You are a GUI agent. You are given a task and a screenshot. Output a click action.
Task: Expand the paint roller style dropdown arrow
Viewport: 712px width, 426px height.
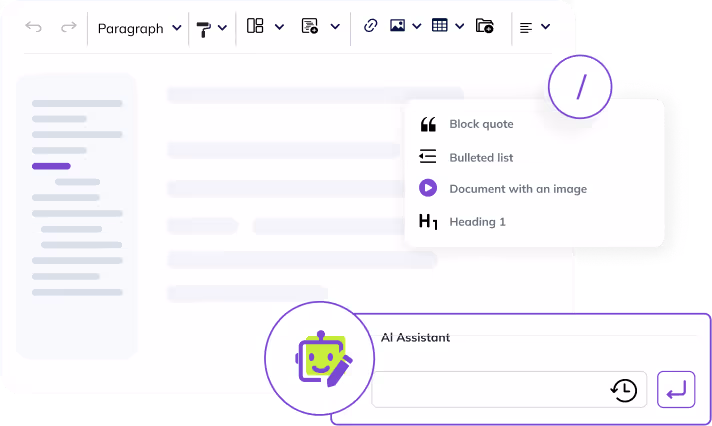coord(223,28)
